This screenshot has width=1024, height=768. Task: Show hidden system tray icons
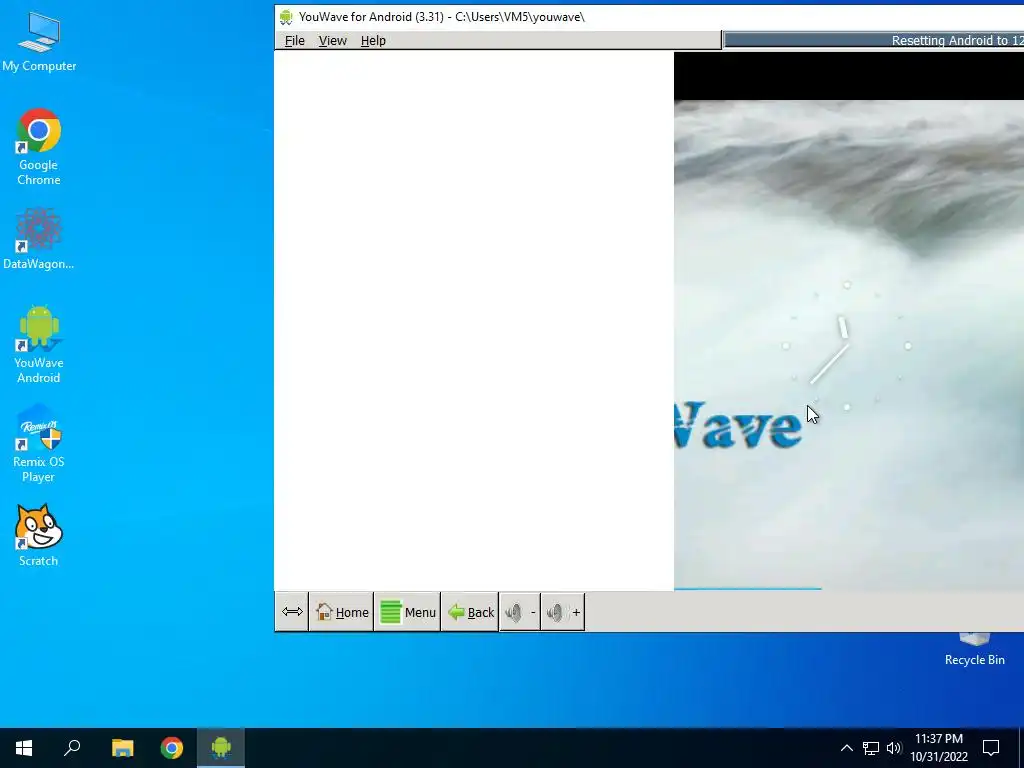846,748
